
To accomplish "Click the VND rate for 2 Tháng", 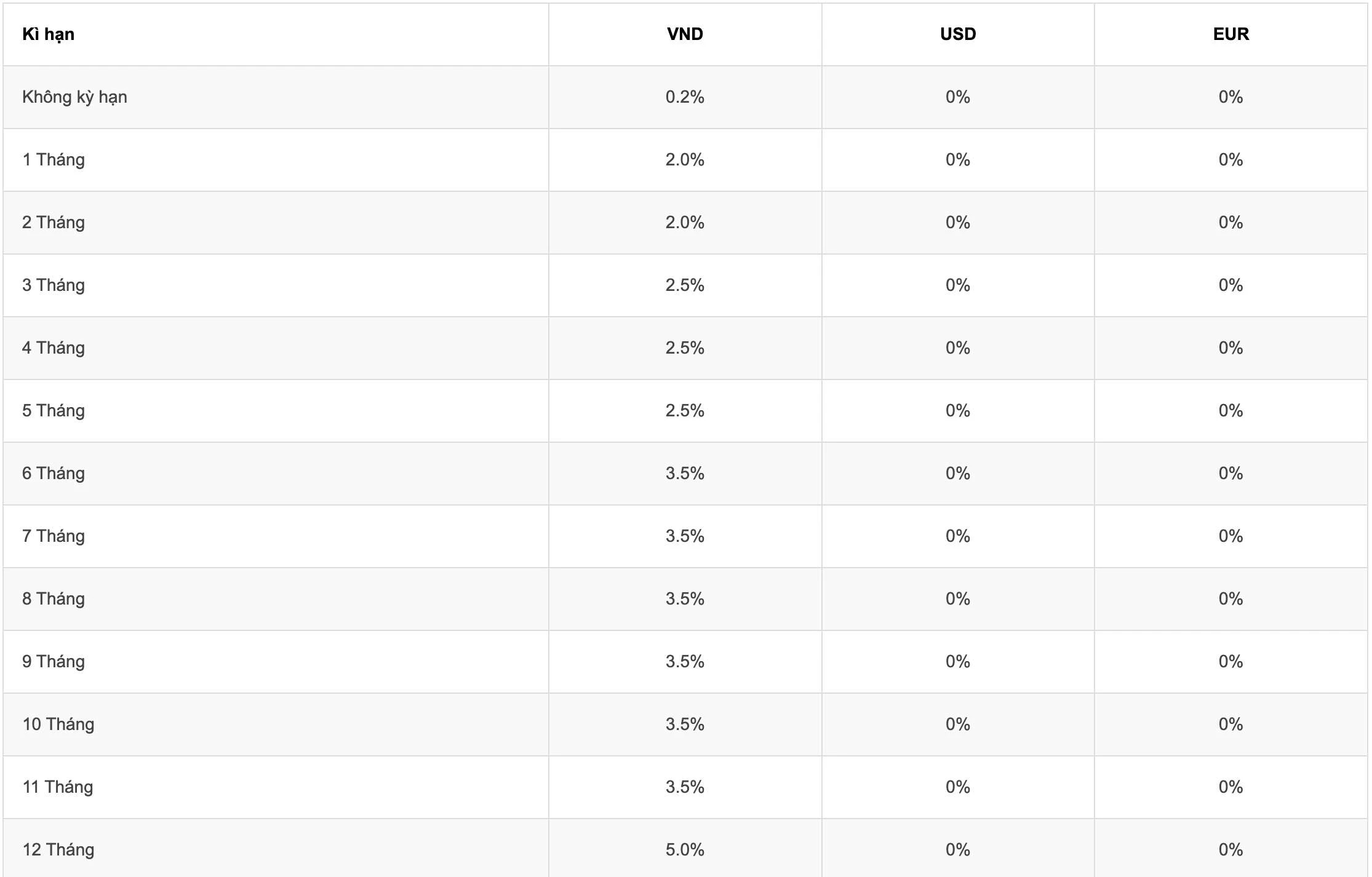I will [685, 223].
